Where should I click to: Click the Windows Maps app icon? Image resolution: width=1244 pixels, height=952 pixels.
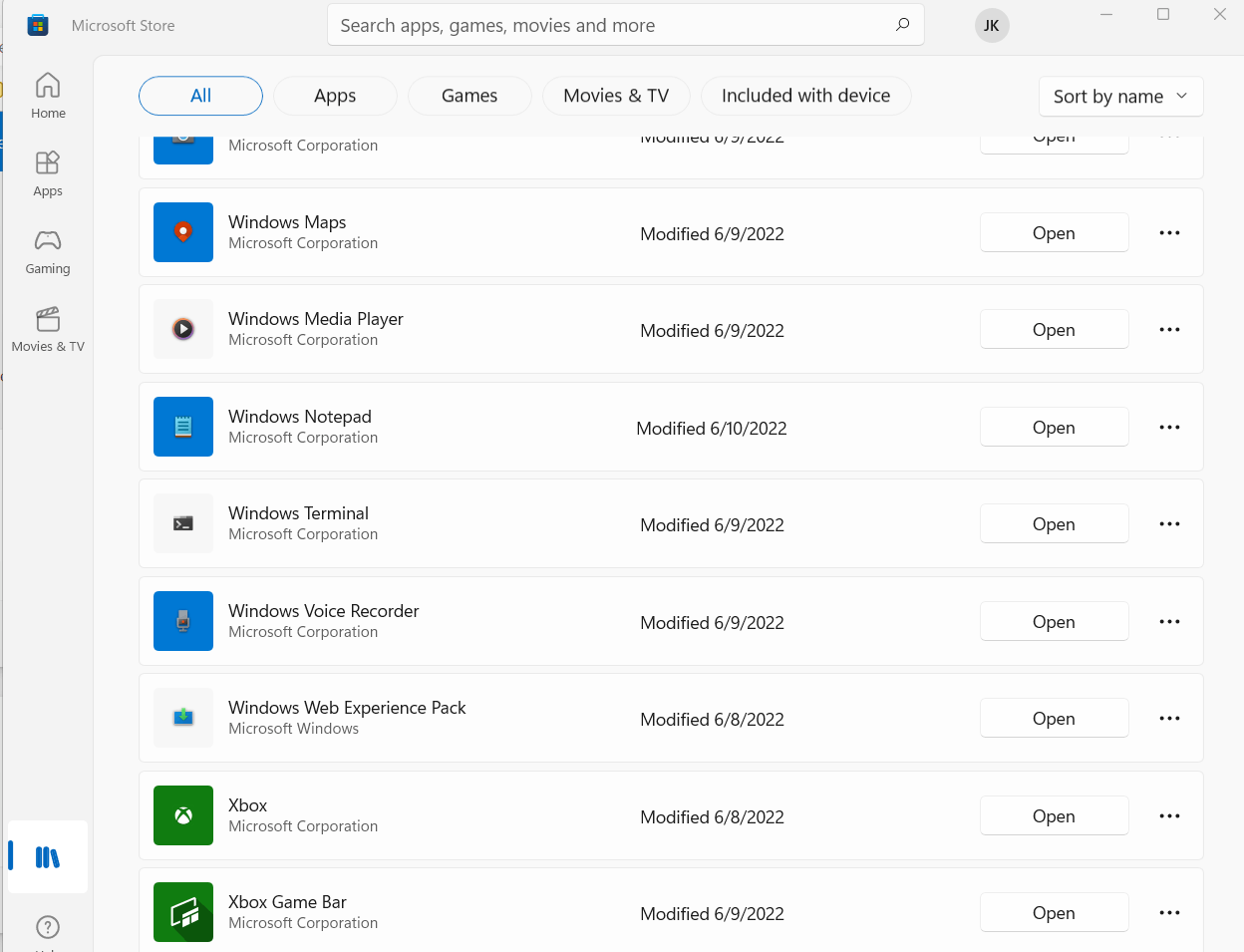(183, 232)
